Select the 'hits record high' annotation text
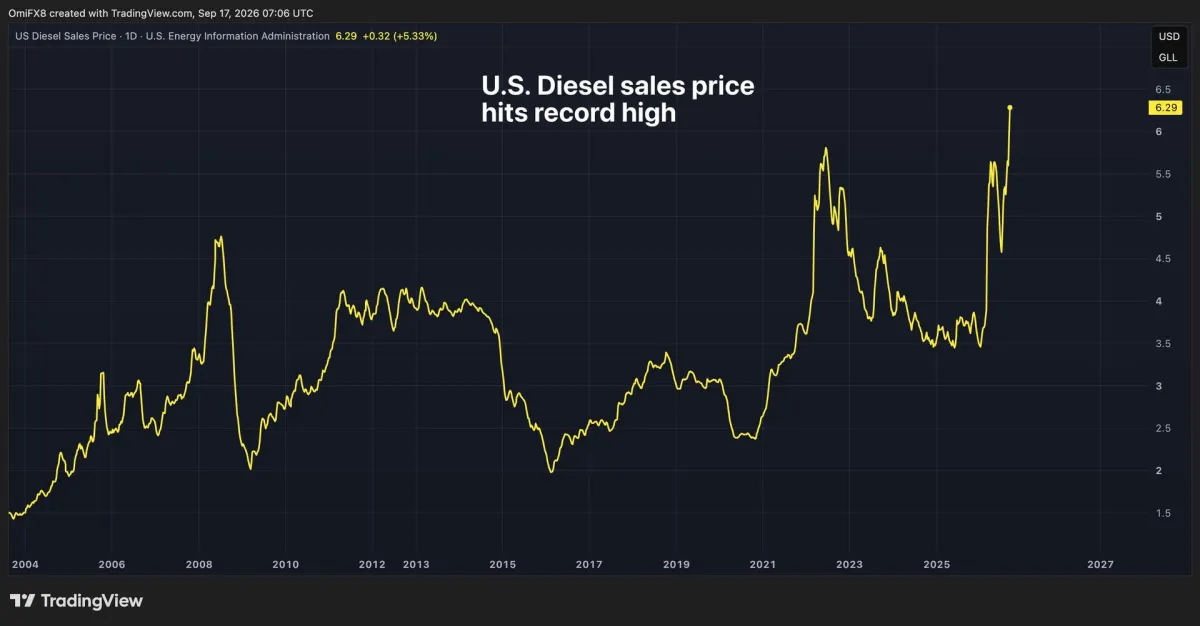Screen dimensions: 1200x626 [578, 113]
